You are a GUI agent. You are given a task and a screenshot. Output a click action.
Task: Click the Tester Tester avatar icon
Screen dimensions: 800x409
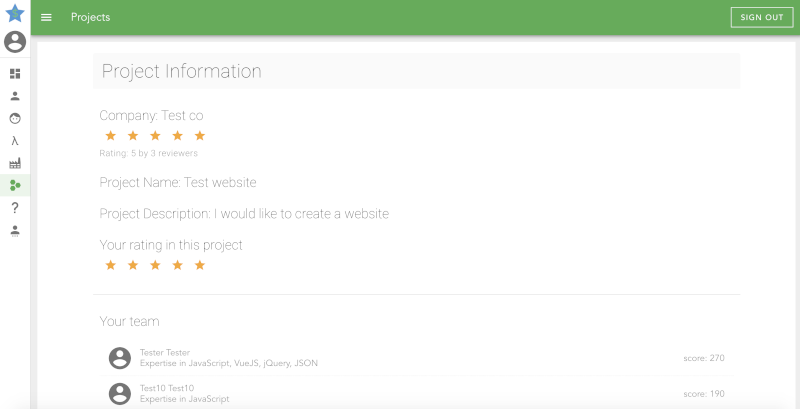click(120, 358)
